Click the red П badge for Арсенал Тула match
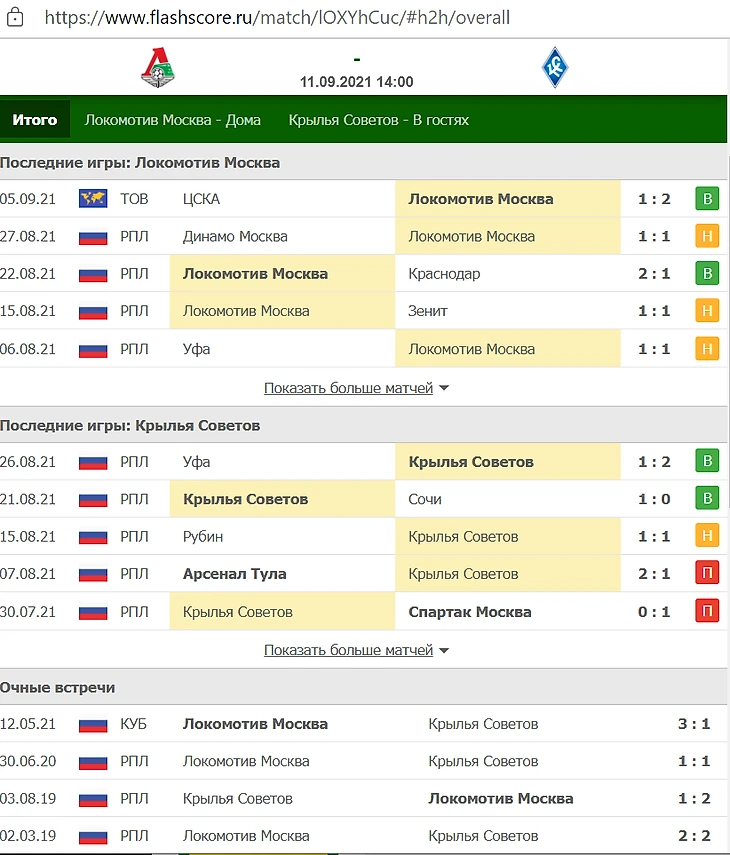Image resolution: width=730 pixels, height=855 pixels. [707, 573]
